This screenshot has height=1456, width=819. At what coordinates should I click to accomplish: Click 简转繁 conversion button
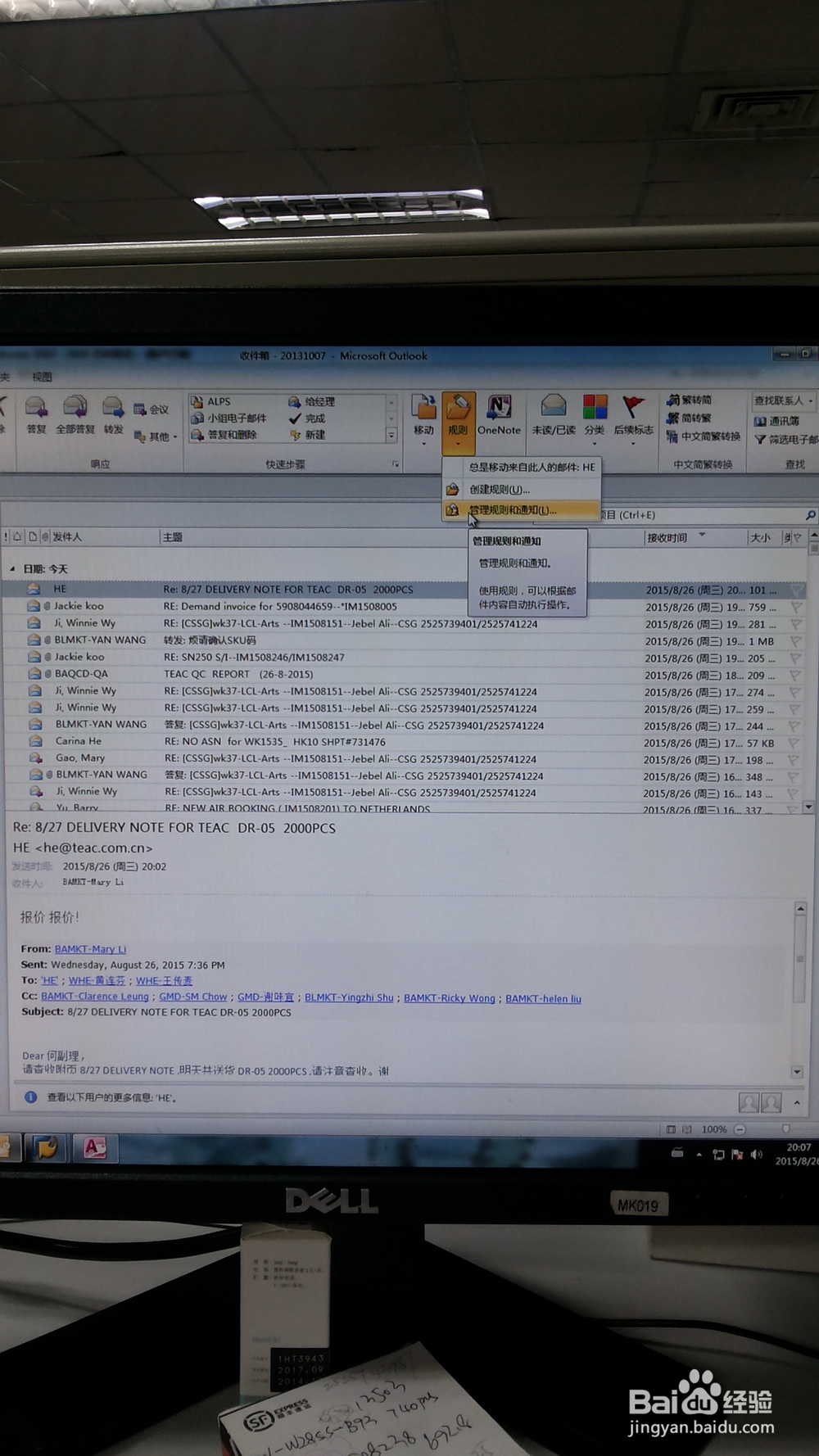(x=689, y=418)
